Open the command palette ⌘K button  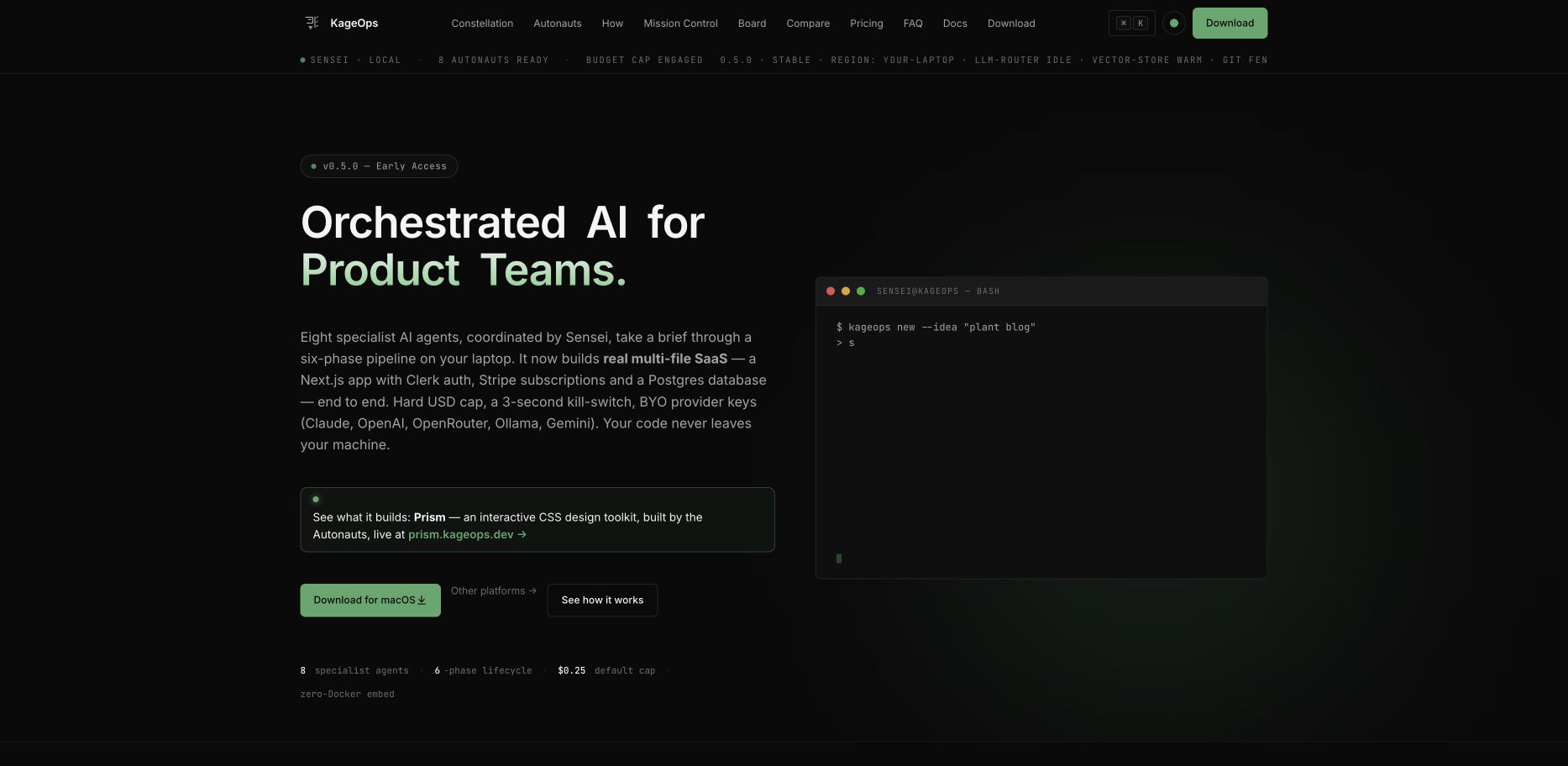[x=1131, y=23]
